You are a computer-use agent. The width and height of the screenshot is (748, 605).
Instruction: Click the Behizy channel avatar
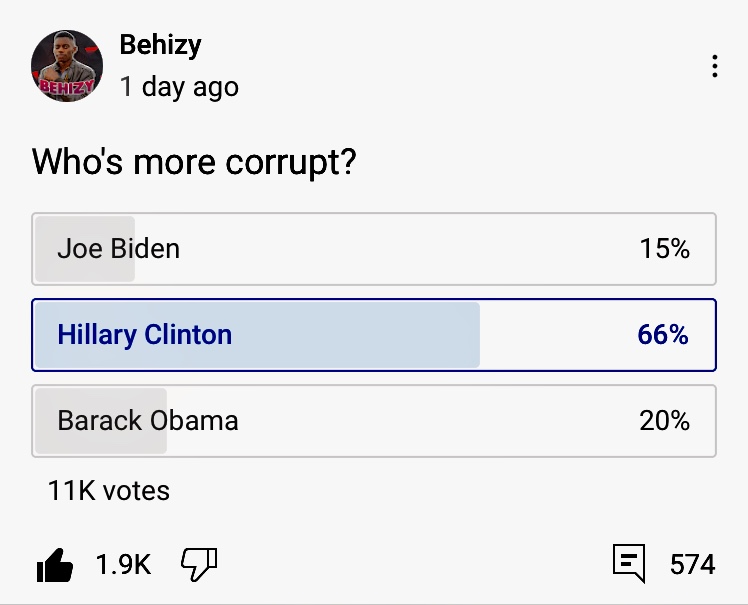(x=68, y=66)
